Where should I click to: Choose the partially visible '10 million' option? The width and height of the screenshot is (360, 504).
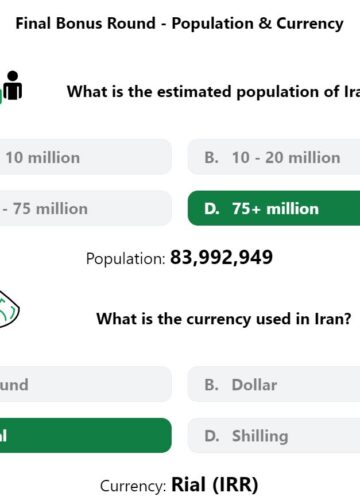pos(86,157)
